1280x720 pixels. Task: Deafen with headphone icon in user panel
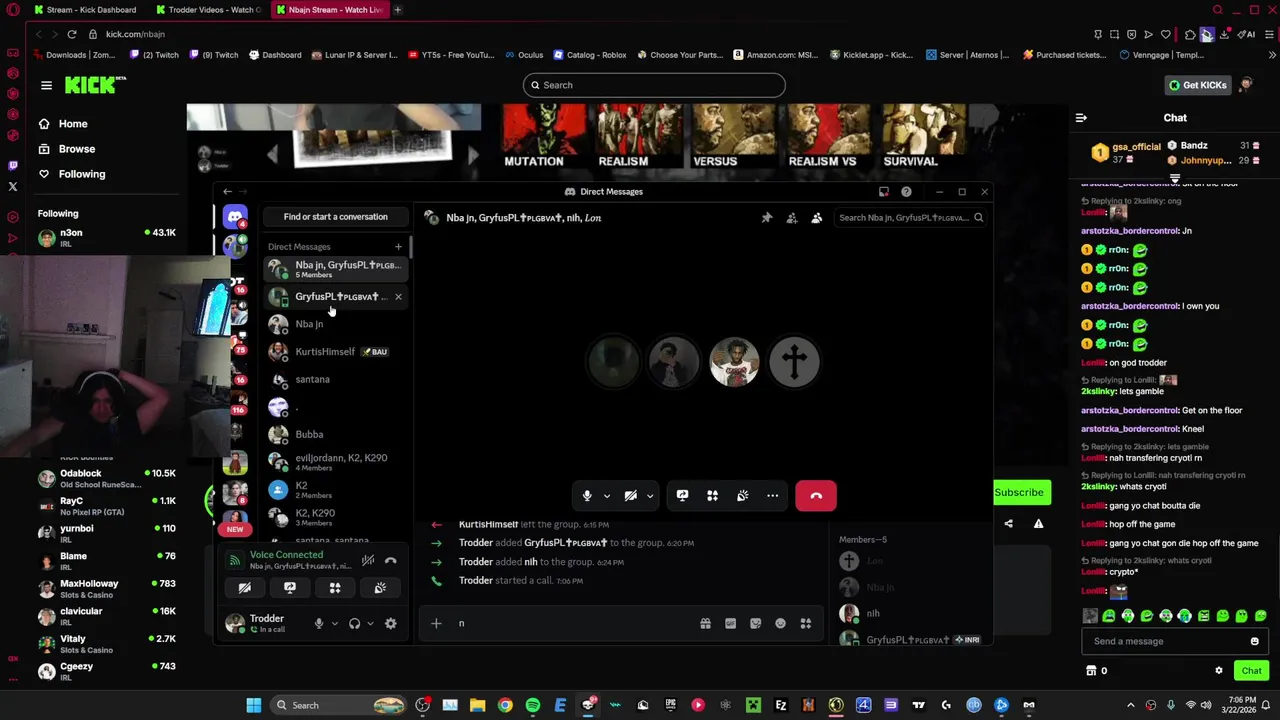(354, 624)
